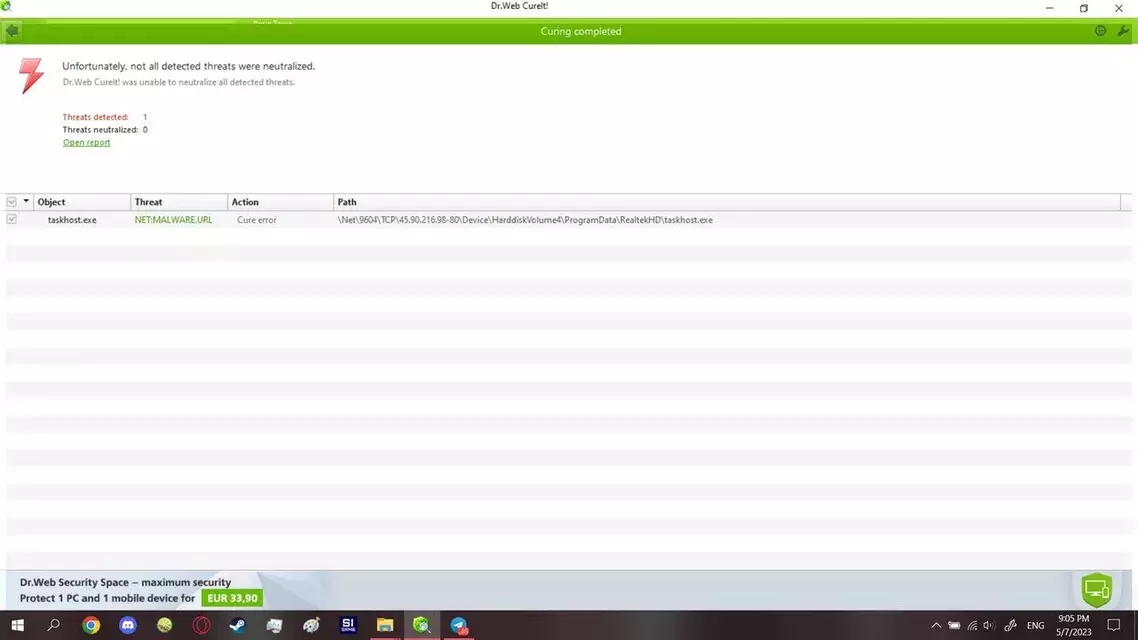This screenshot has width=1138, height=640.
Task: Open the volume speaker tray icon
Action: tap(989, 625)
